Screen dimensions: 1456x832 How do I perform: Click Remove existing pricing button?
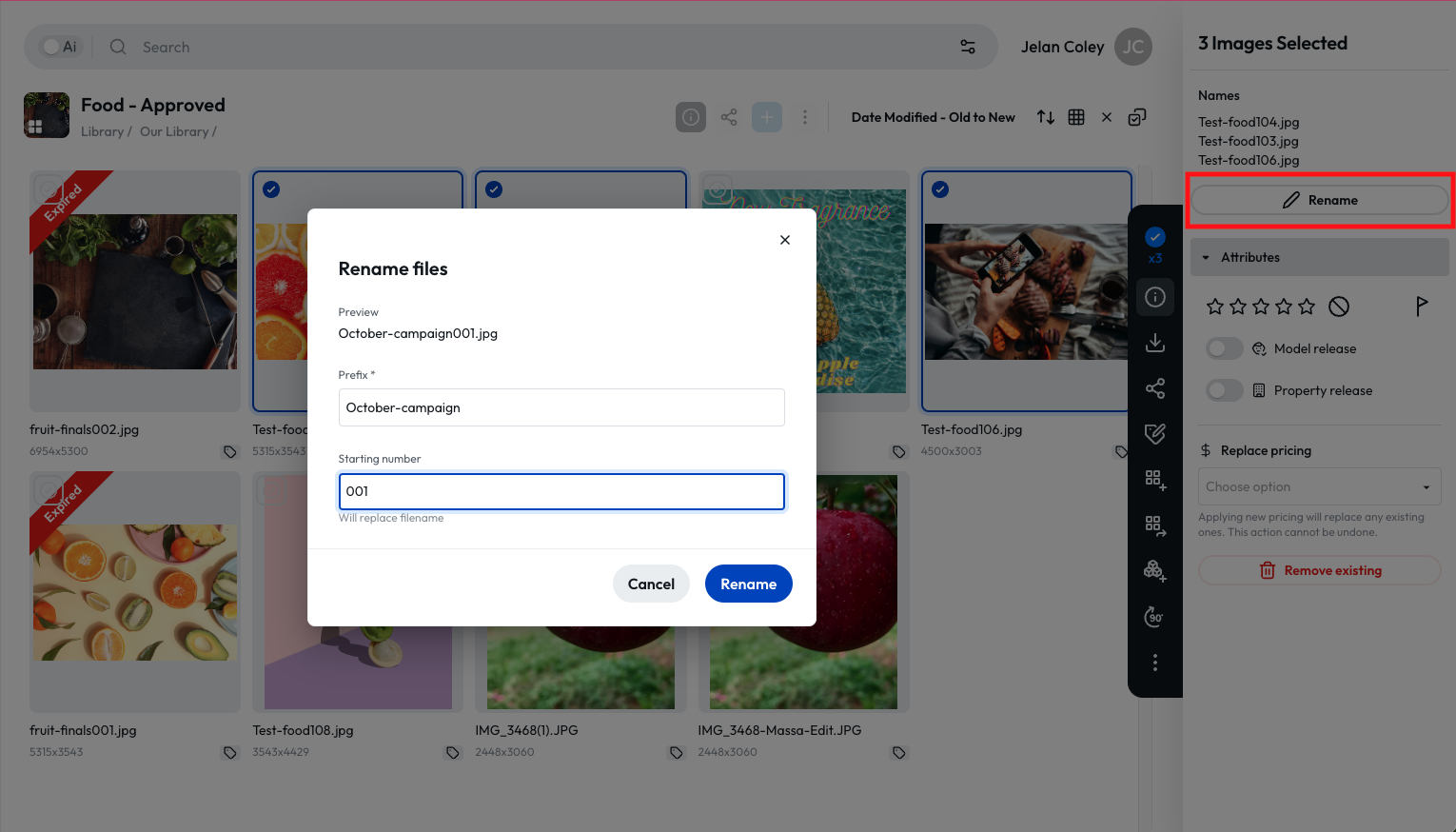coord(1320,570)
